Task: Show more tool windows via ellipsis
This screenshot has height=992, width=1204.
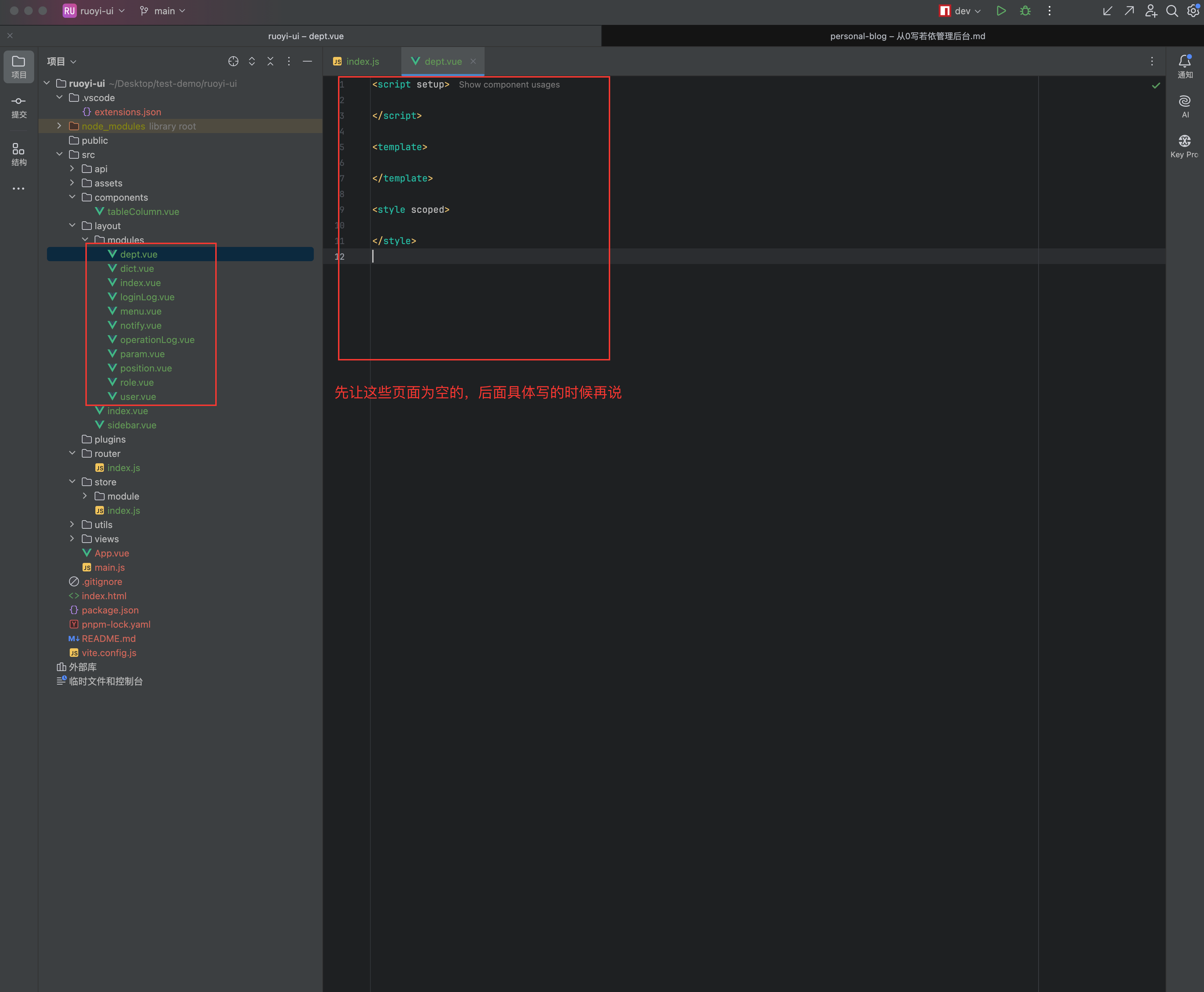Action: pos(18,189)
